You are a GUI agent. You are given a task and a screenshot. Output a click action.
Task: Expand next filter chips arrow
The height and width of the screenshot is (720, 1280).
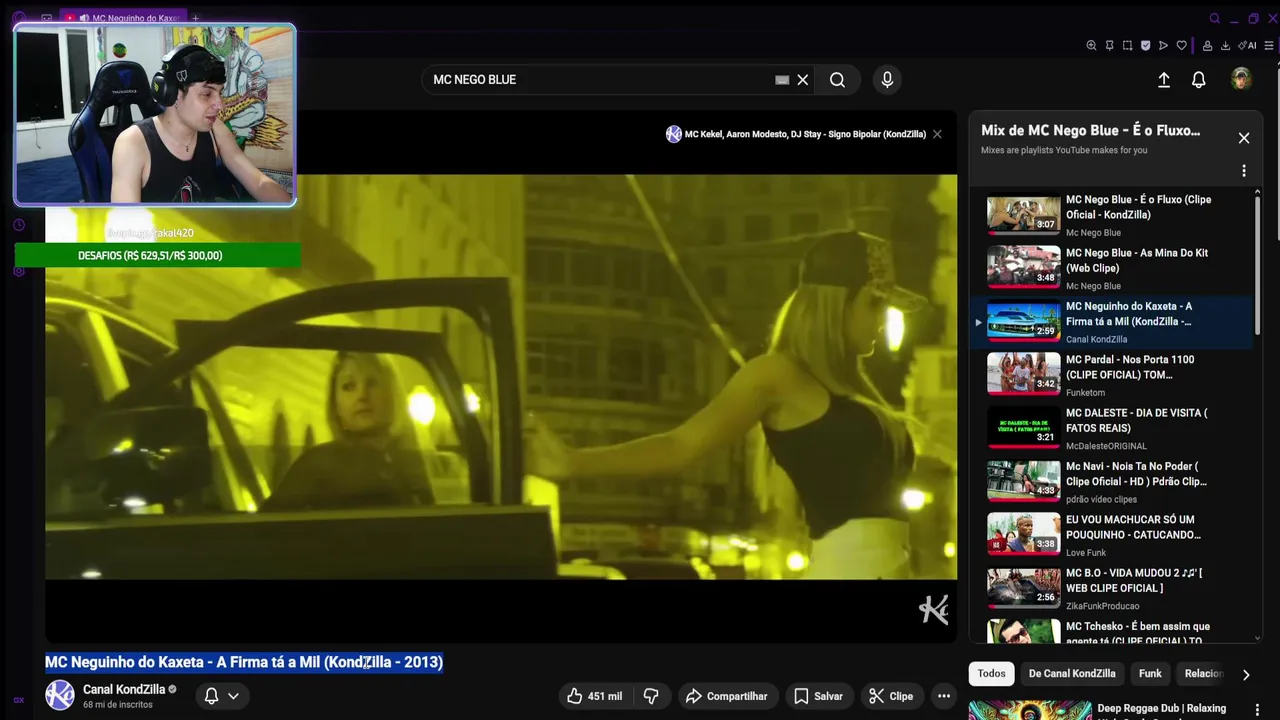1246,675
